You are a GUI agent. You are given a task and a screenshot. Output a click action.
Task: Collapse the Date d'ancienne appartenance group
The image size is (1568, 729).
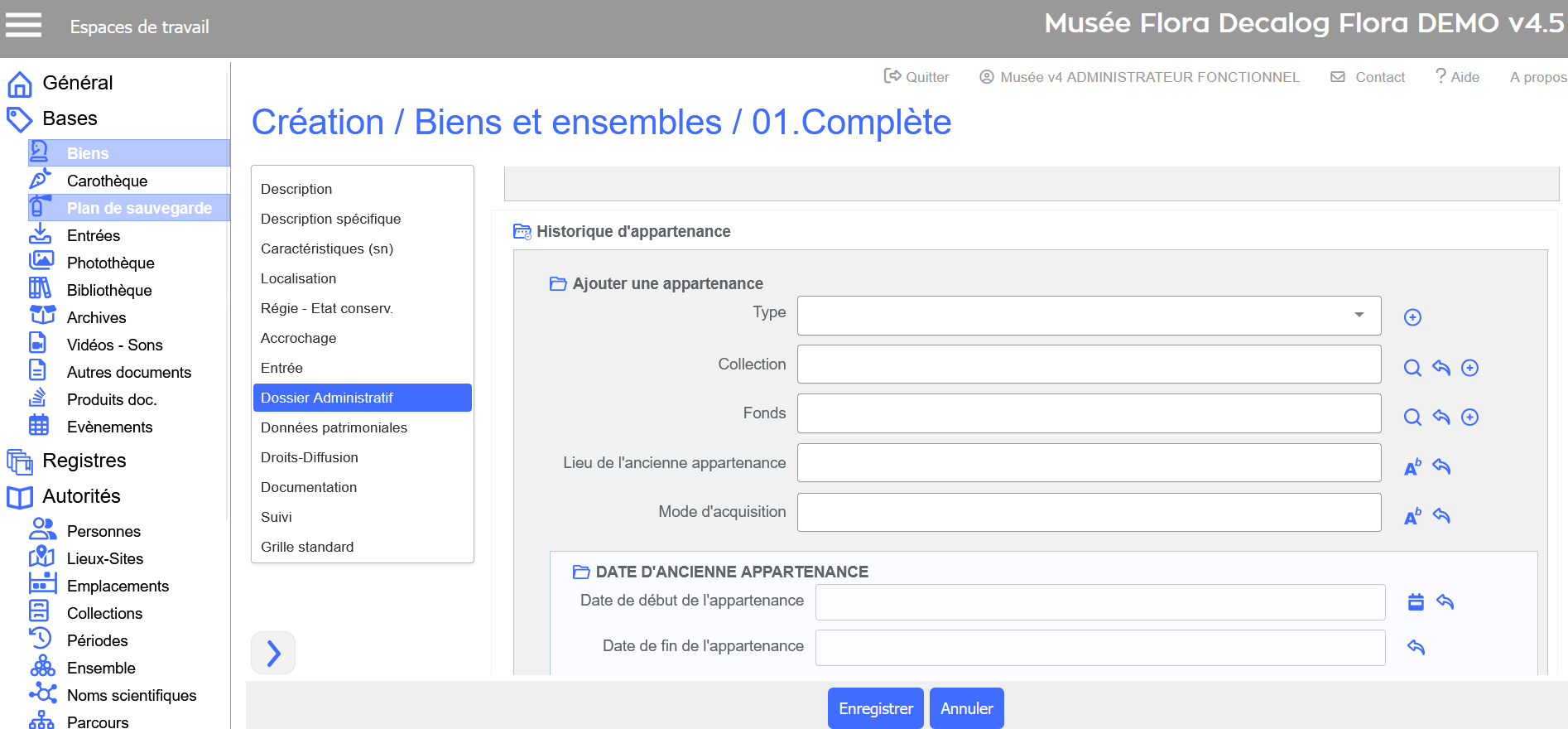[581, 572]
